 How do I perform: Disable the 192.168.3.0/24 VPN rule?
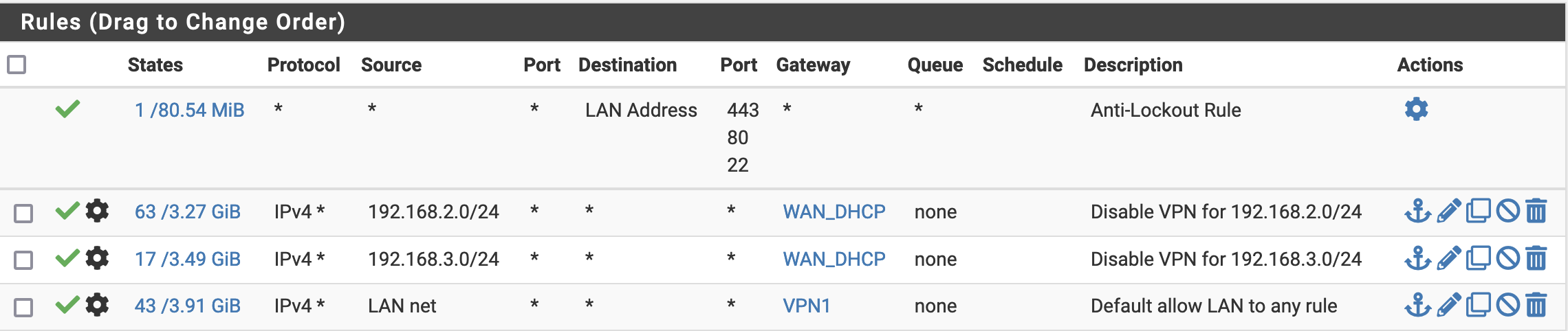coord(1507,258)
